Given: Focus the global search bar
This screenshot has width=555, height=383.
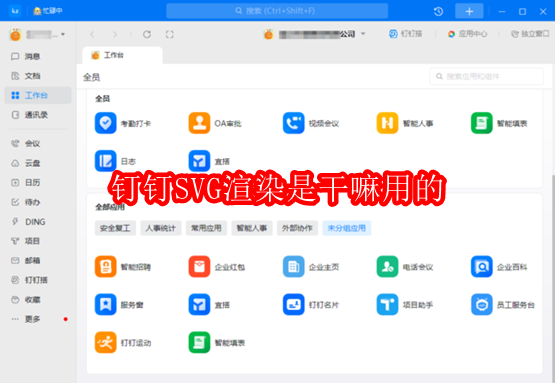Looking at the screenshot, I should 277,11.
